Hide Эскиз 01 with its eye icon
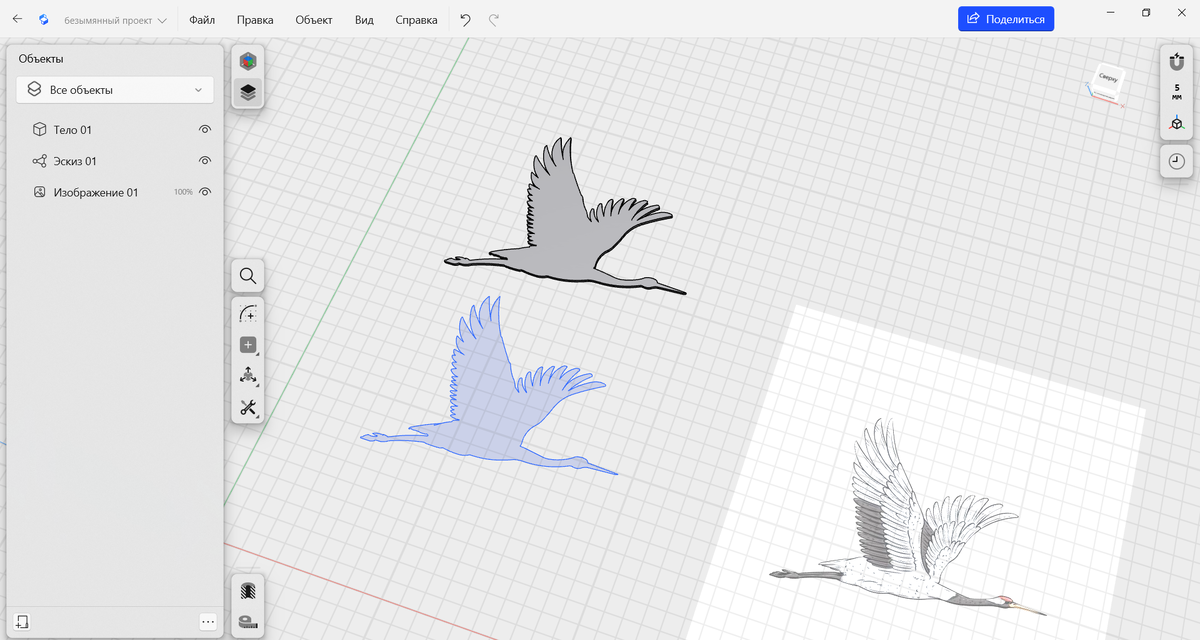The height and width of the screenshot is (640, 1200). [205, 161]
